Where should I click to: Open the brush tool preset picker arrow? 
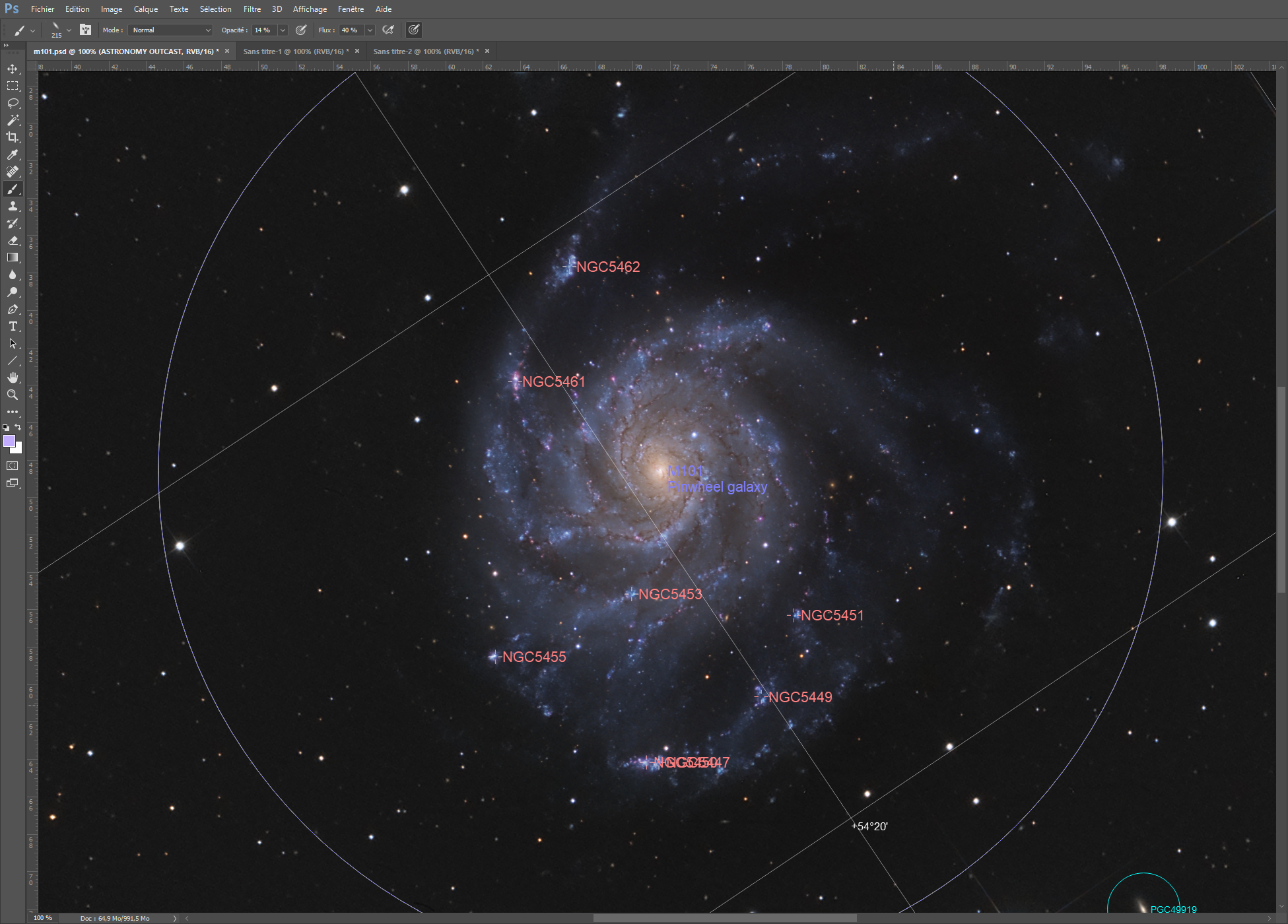point(32,30)
